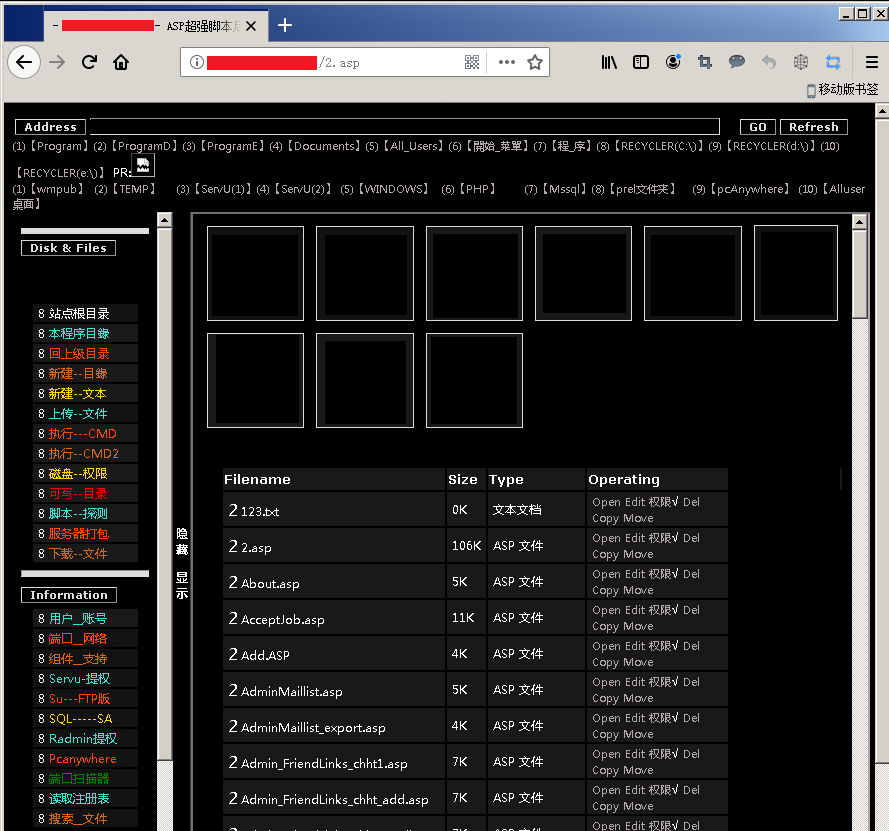Click the browser Forward arrow
This screenshot has height=831, width=889.
tap(57, 62)
